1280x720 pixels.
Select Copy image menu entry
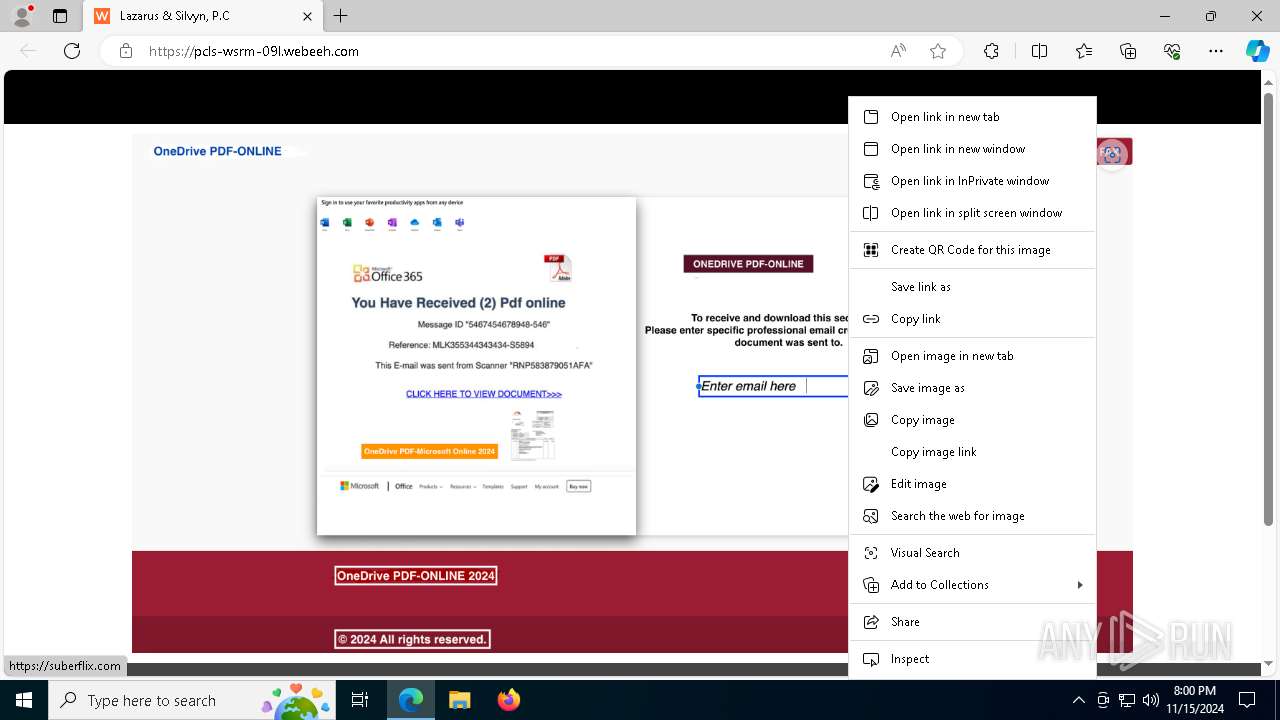click(972, 420)
